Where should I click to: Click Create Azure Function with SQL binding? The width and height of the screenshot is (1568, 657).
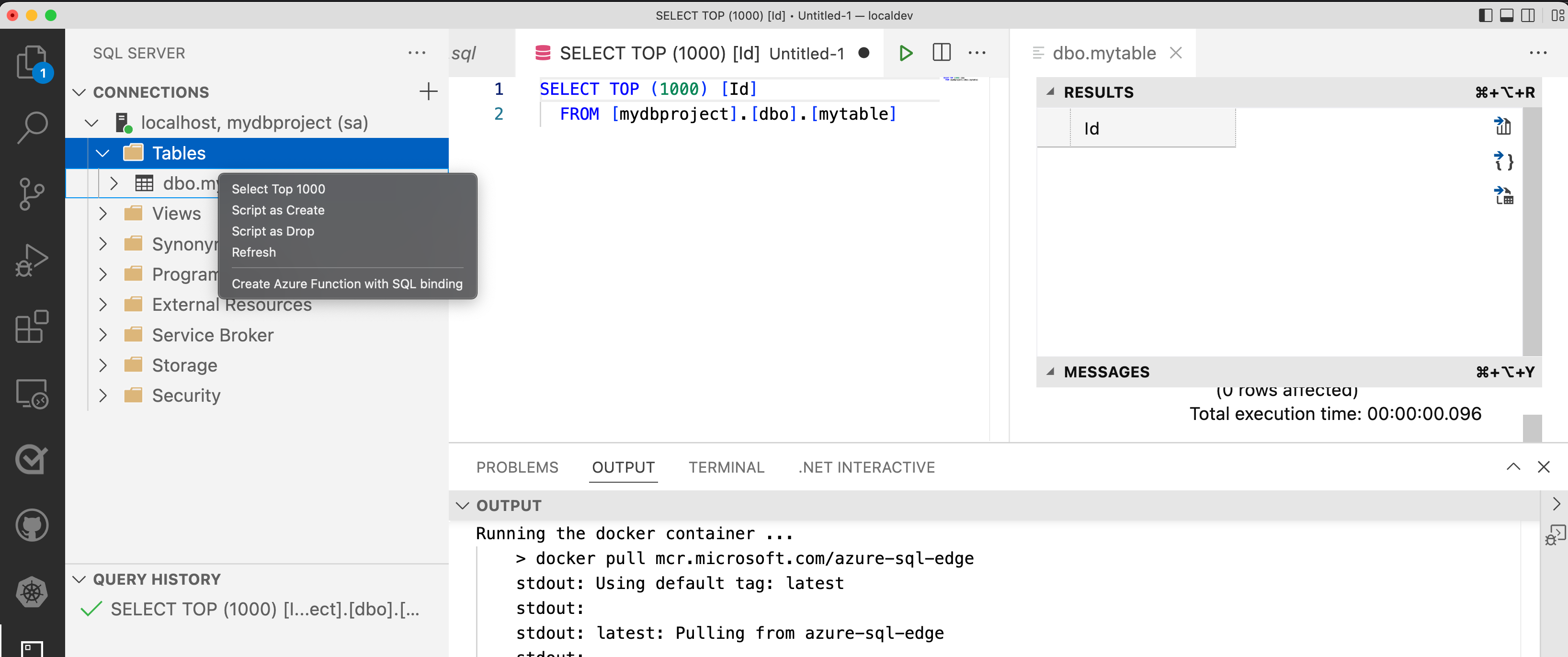coord(346,283)
